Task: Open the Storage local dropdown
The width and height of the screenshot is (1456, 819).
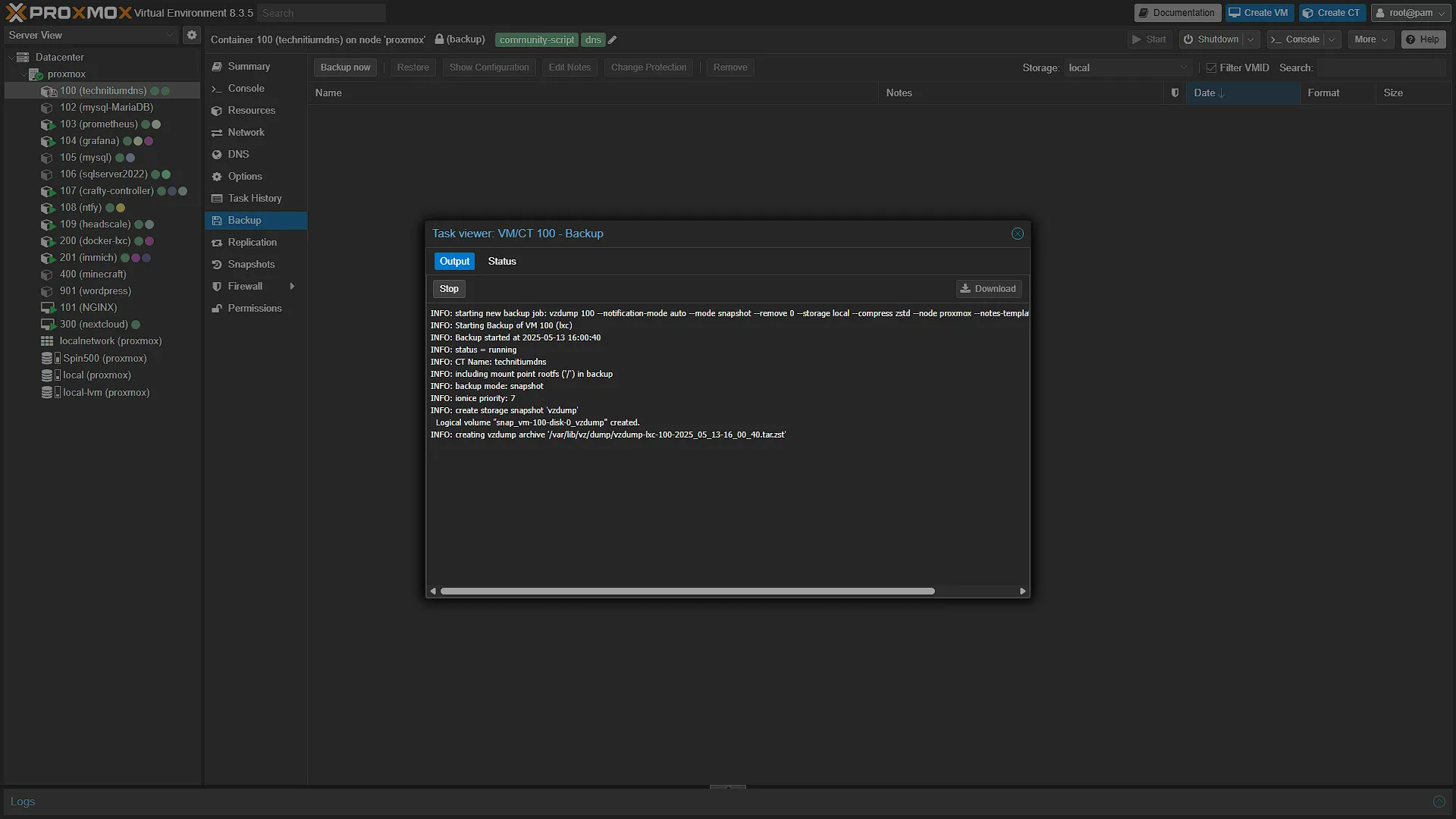Action: (x=1183, y=68)
